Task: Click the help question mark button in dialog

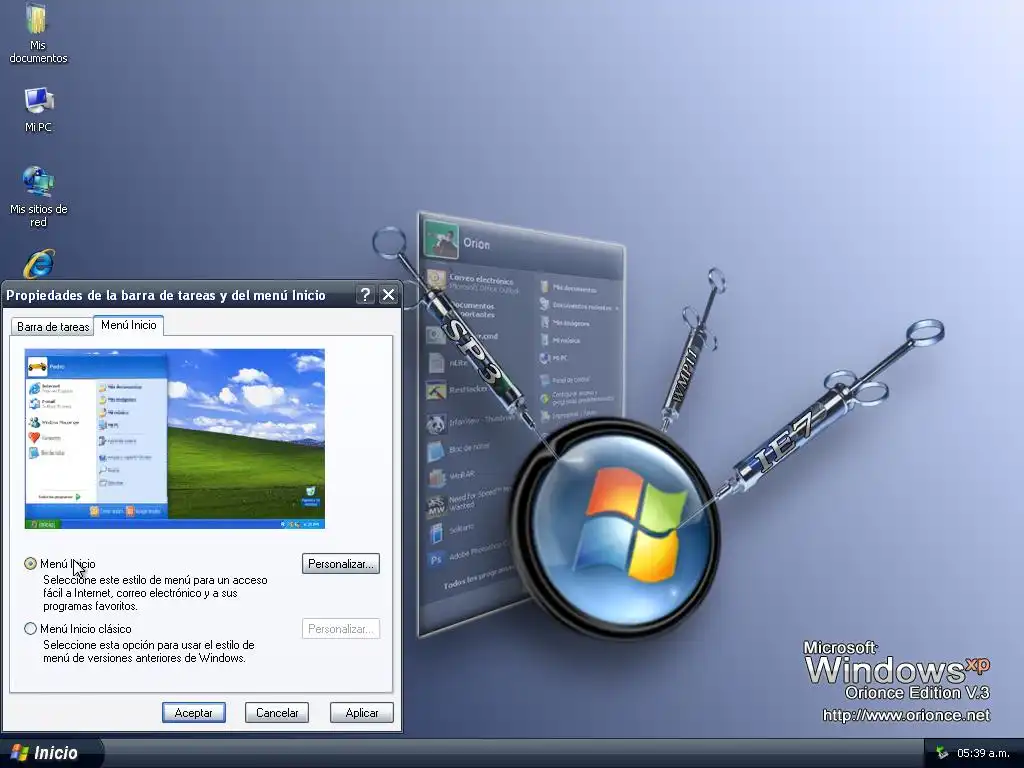Action: (x=366, y=295)
